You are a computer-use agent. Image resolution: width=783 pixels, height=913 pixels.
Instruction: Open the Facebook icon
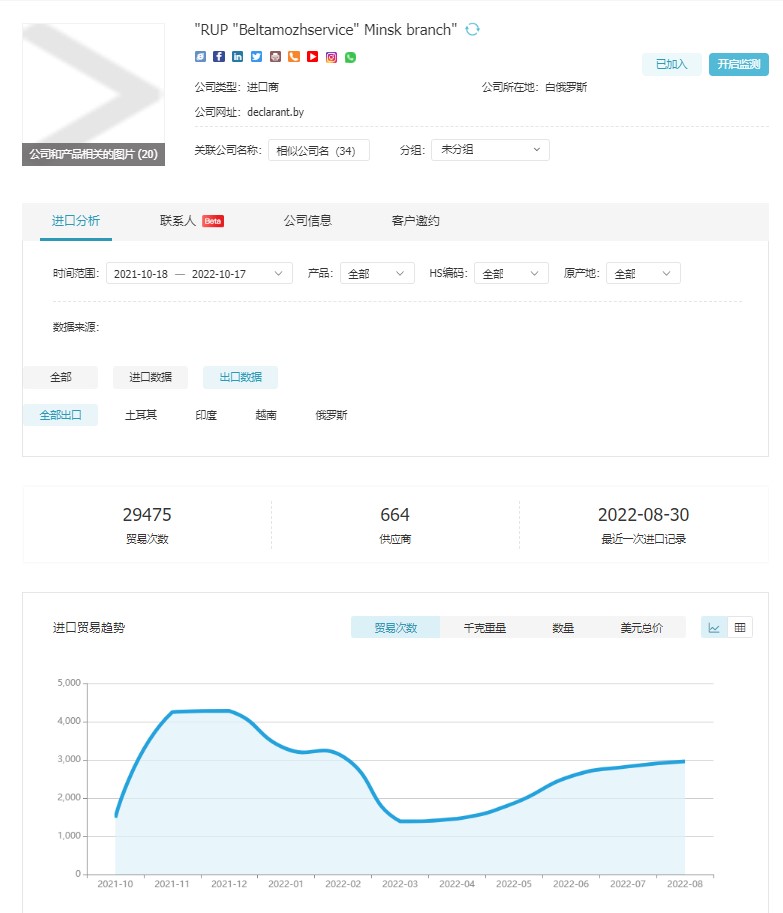coord(219,56)
